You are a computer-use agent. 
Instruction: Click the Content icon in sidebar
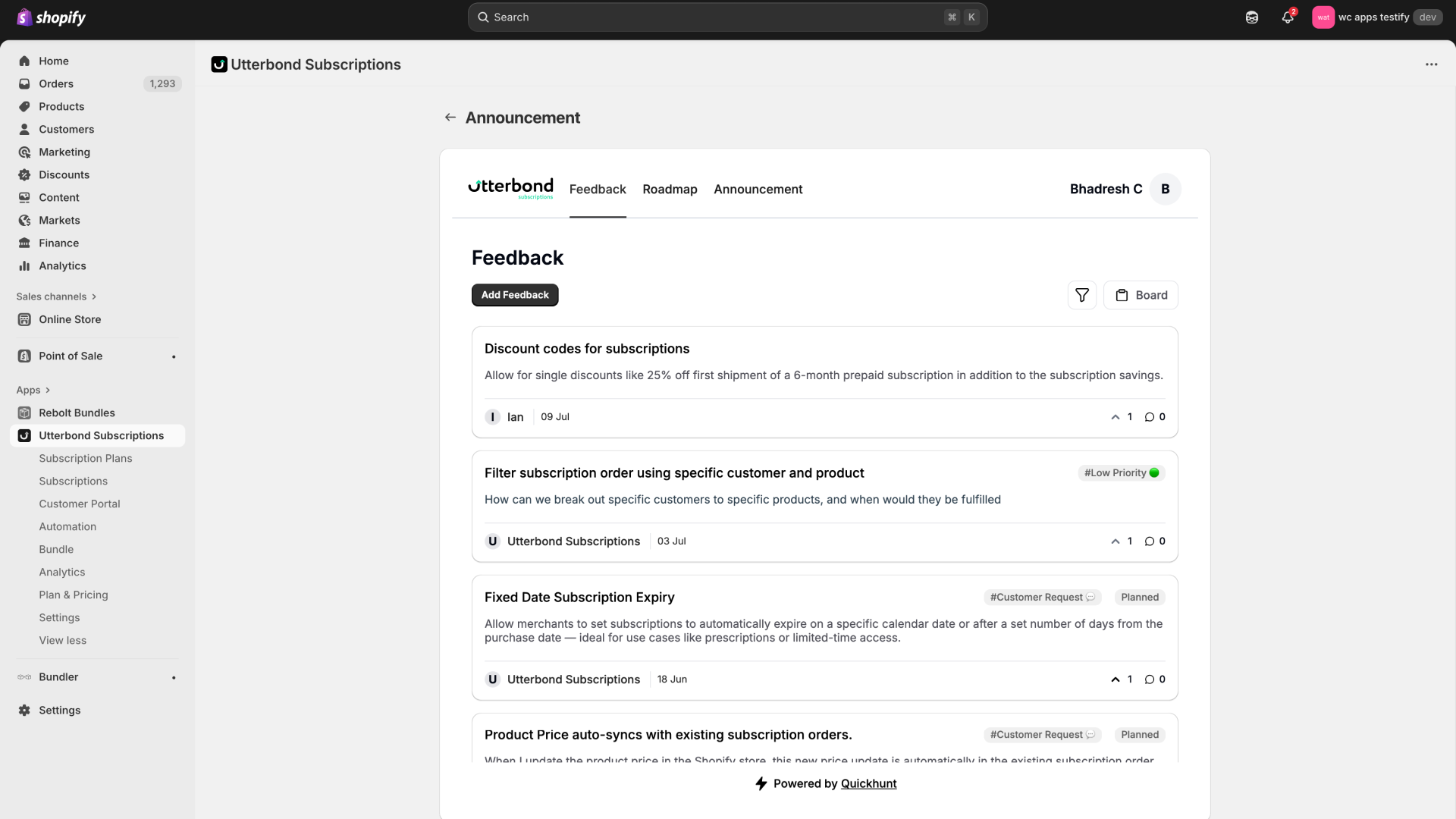(x=24, y=197)
